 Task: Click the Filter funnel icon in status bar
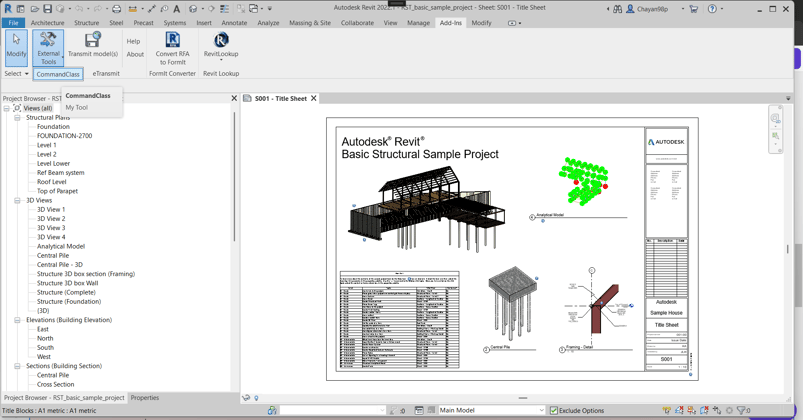742,410
